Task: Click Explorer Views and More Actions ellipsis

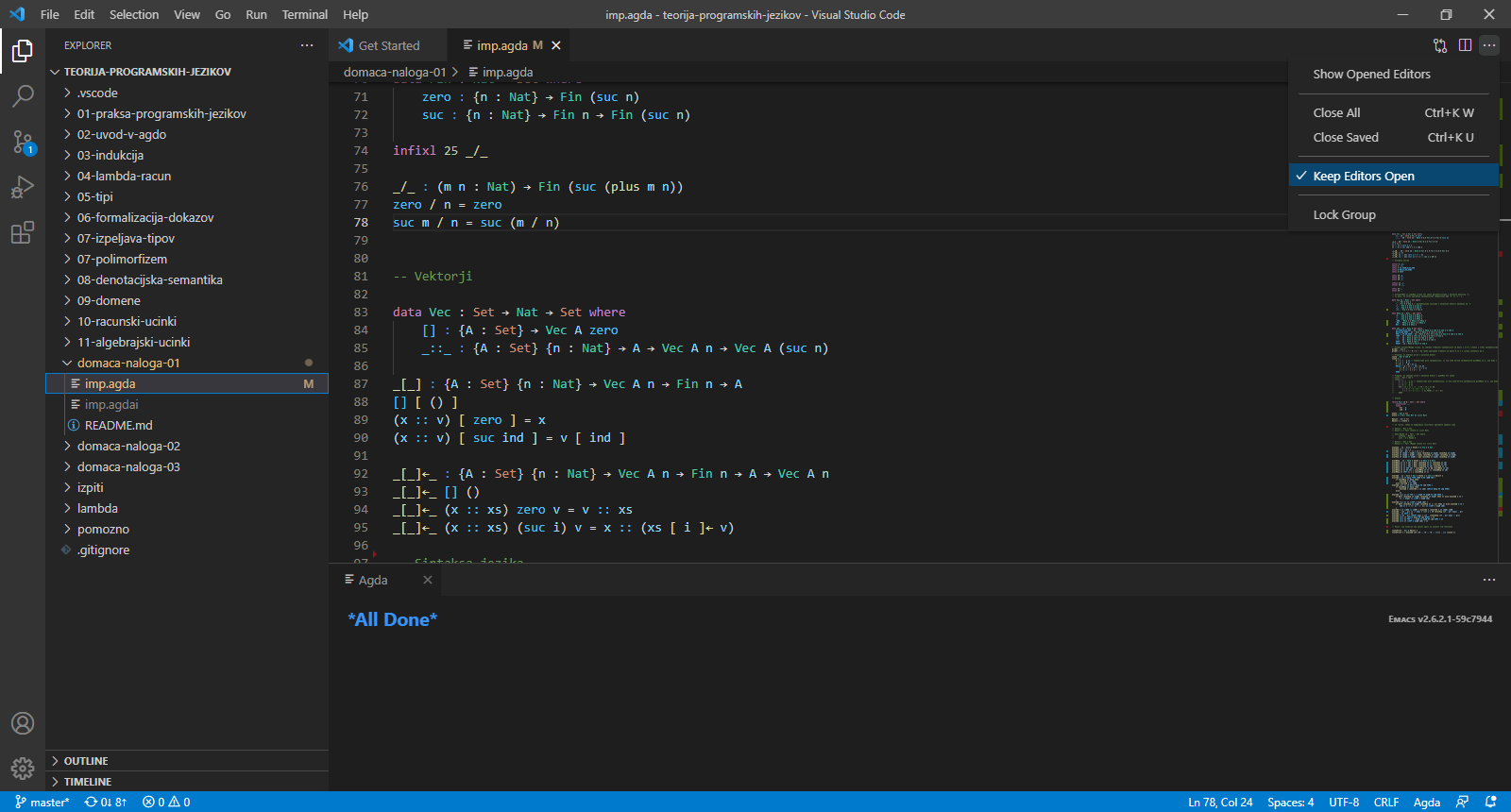Action: pos(307,45)
